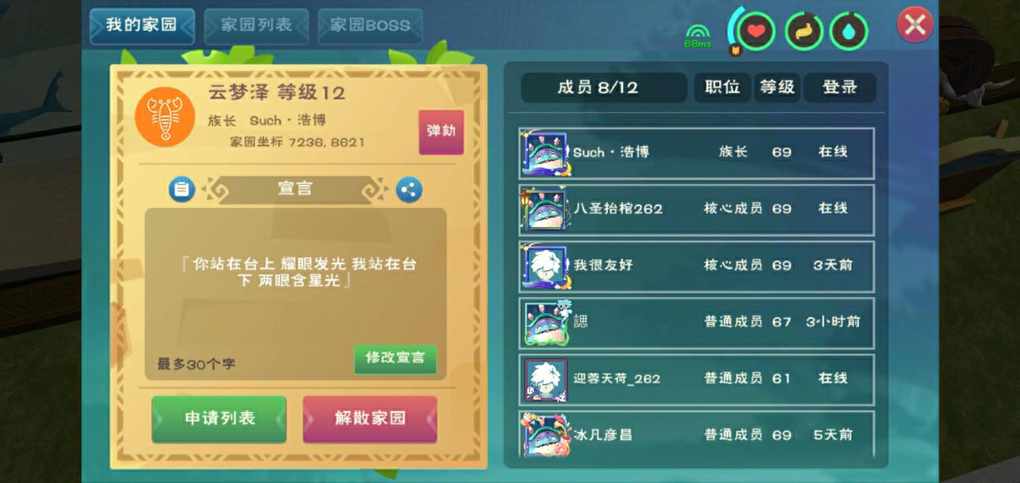Tap the yellow stomach hunger indicator
The width and height of the screenshot is (1020, 483).
(x=803, y=31)
